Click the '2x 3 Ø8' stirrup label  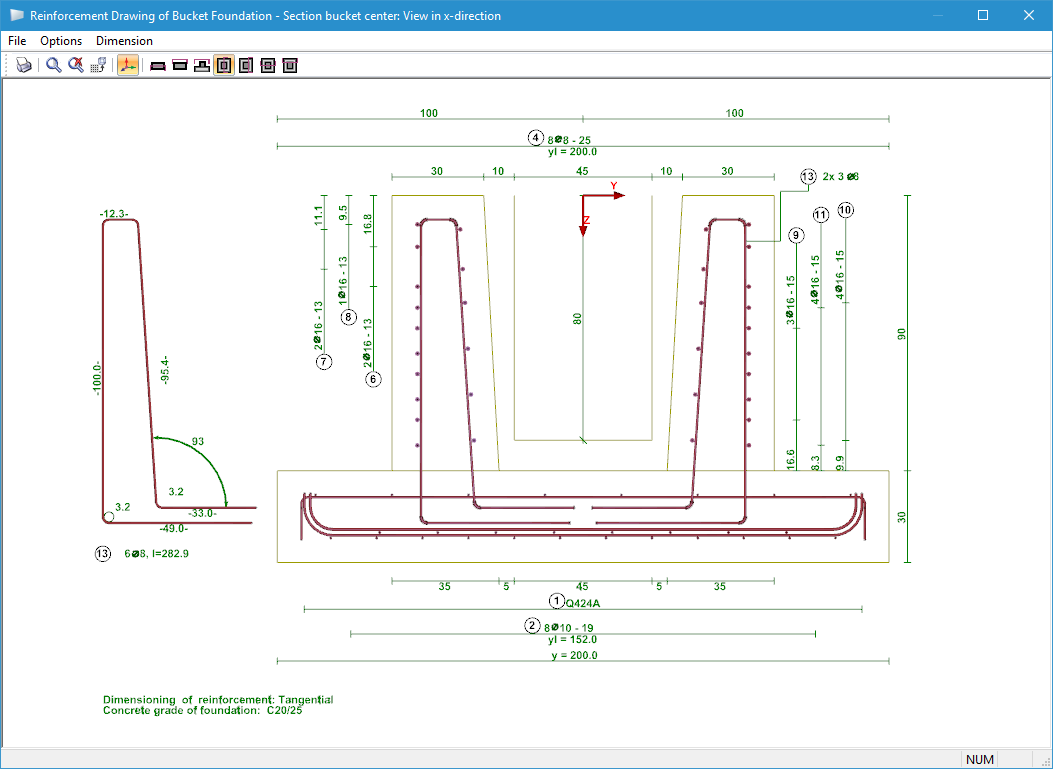[841, 177]
